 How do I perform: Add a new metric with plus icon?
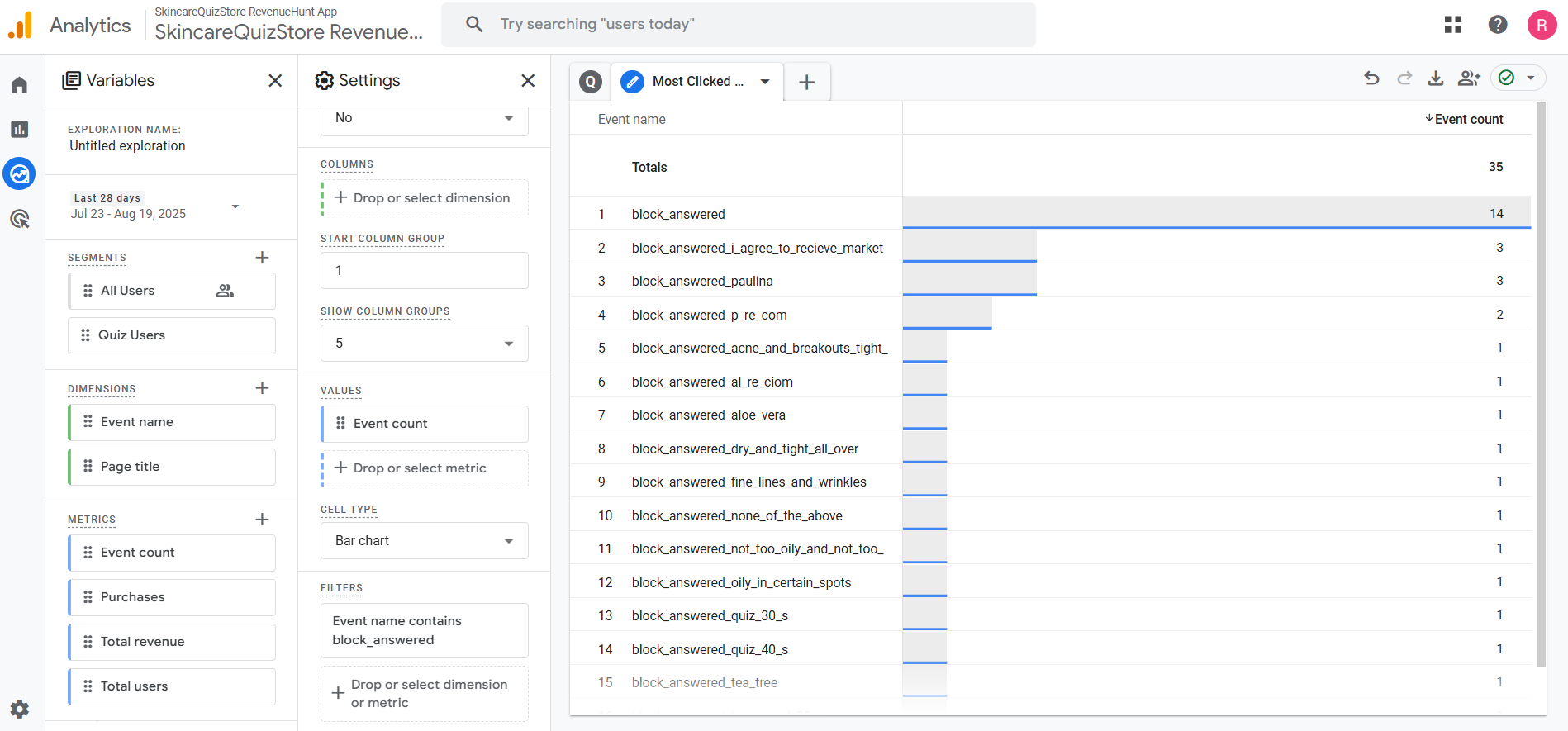262,520
